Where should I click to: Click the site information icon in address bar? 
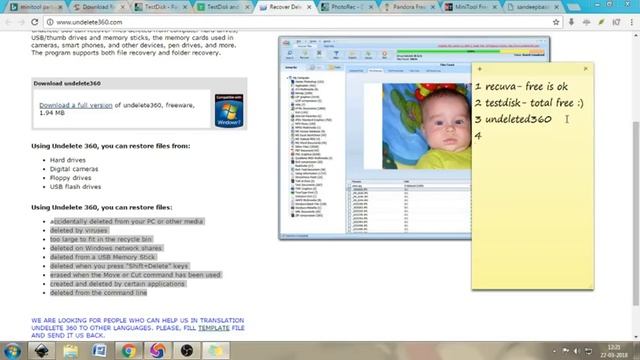(x=50, y=22)
